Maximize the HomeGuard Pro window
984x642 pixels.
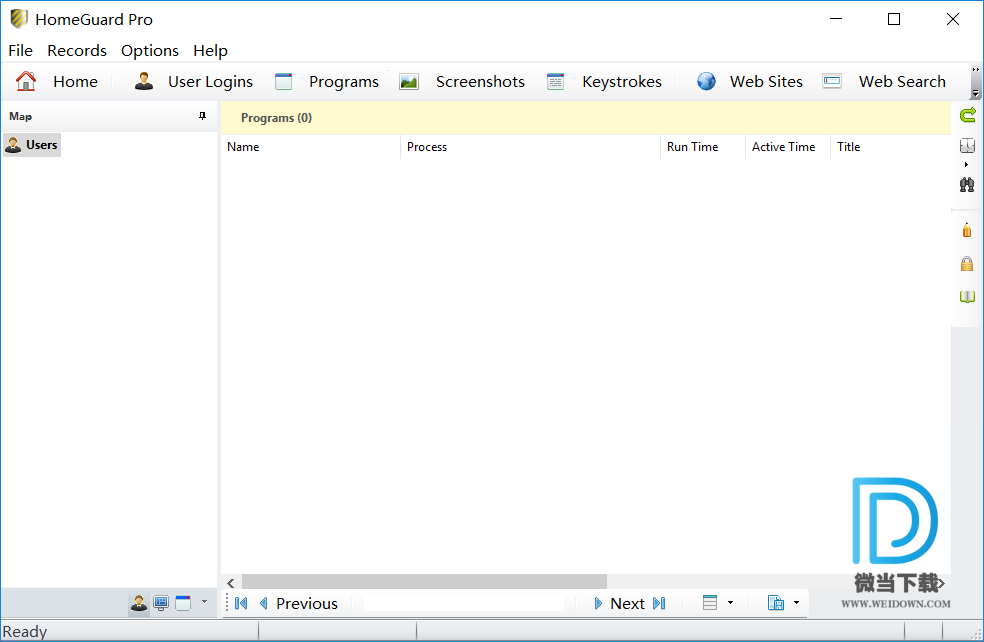(x=894, y=19)
